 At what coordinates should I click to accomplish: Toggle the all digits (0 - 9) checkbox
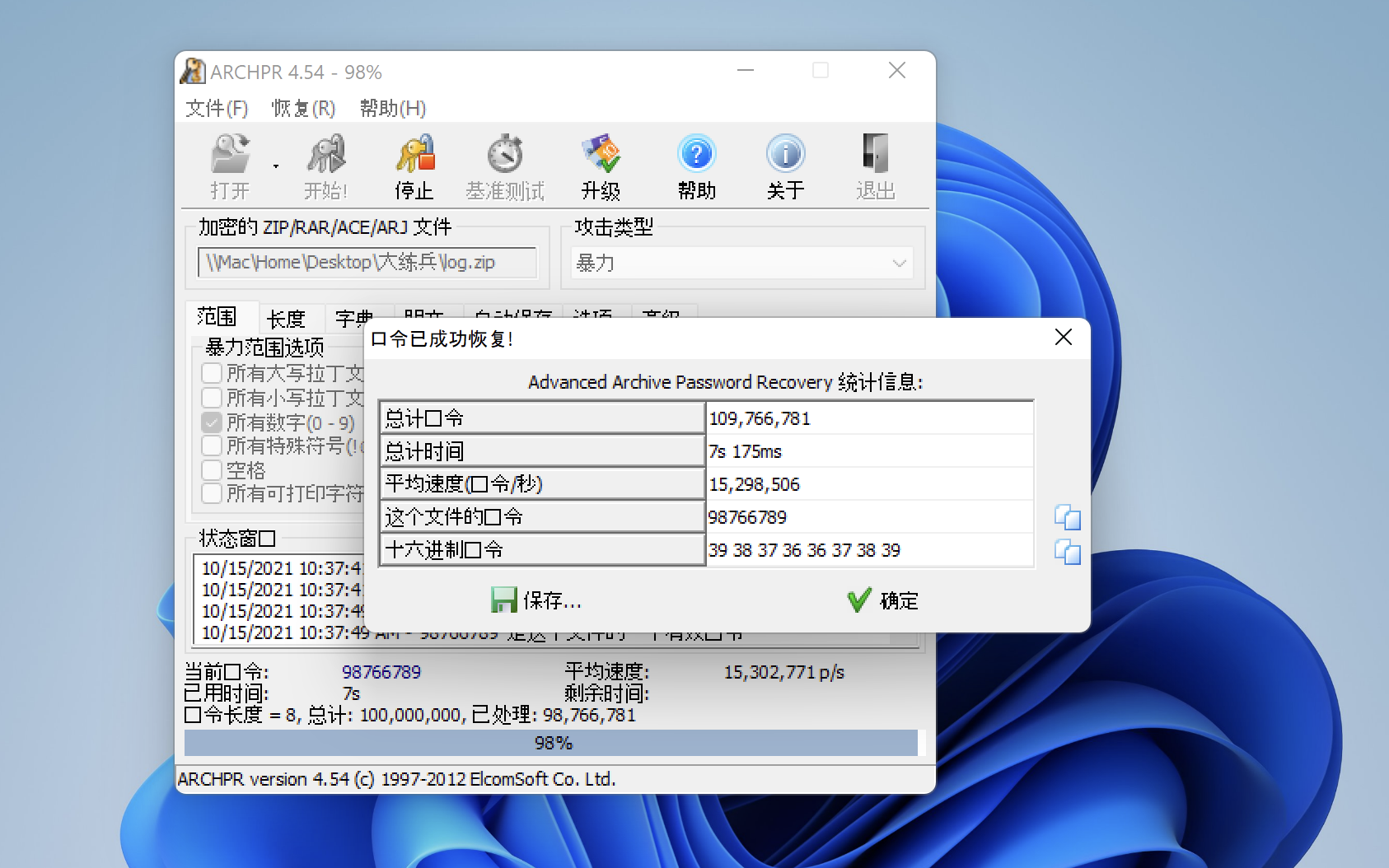coord(212,422)
